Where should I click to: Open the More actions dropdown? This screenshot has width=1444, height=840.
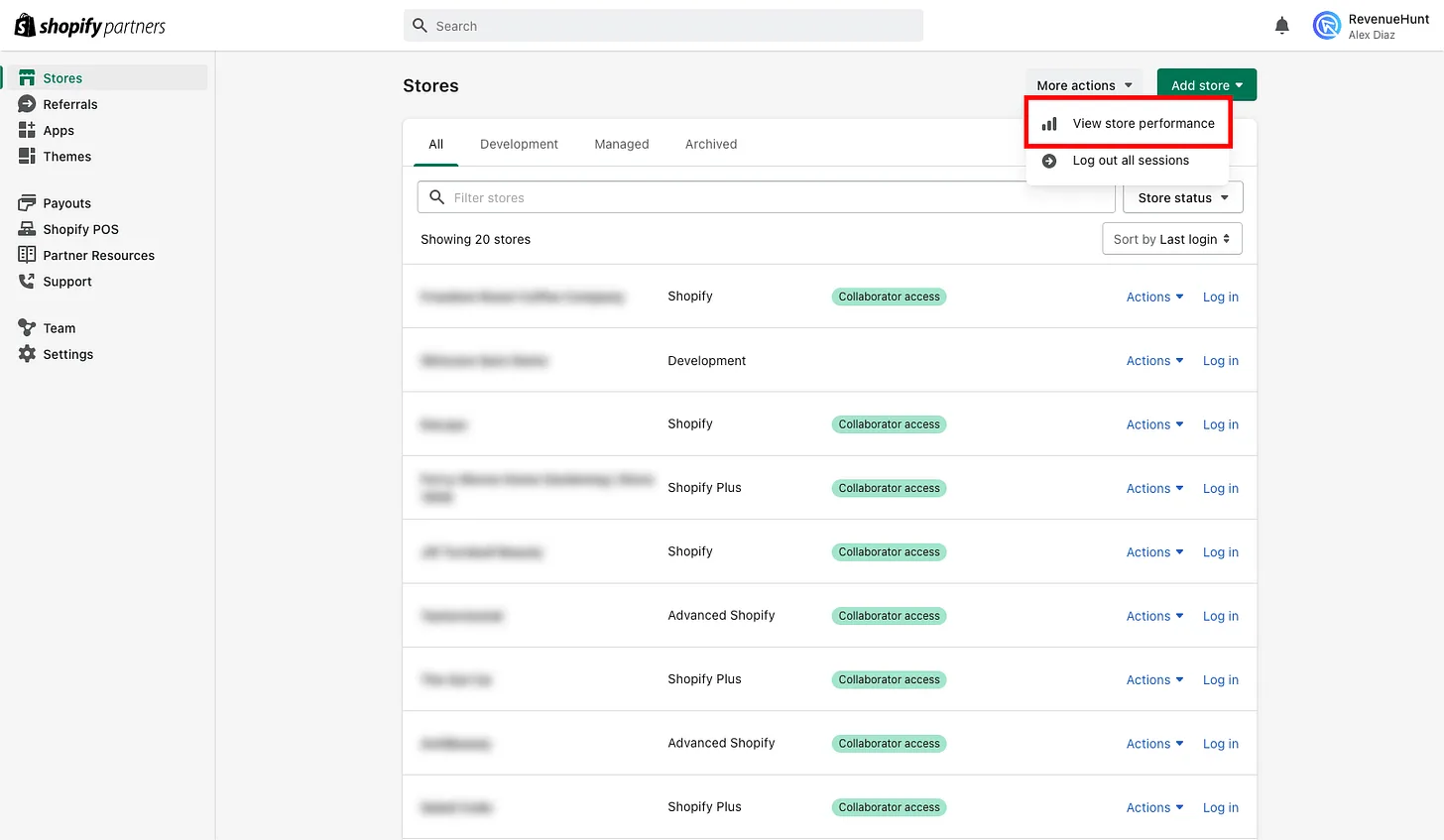pos(1084,85)
